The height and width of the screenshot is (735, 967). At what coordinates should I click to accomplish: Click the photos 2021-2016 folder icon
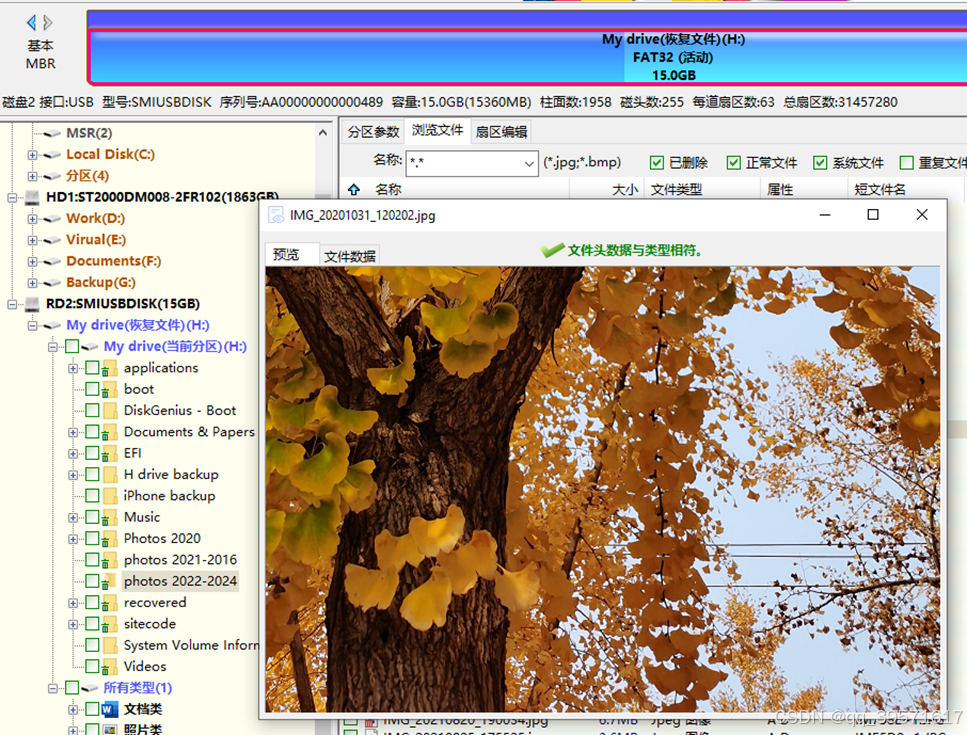pyautogui.click(x=110, y=560)
